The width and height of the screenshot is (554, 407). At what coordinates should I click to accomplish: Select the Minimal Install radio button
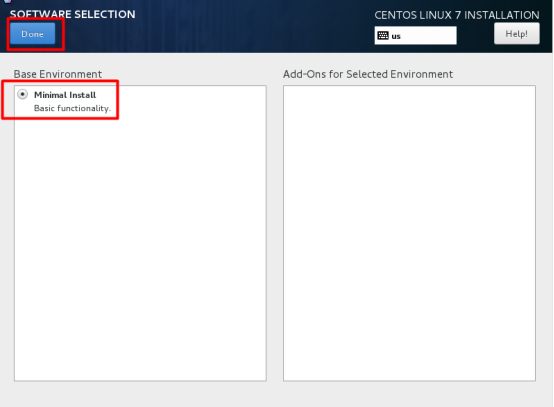[23, 94]
